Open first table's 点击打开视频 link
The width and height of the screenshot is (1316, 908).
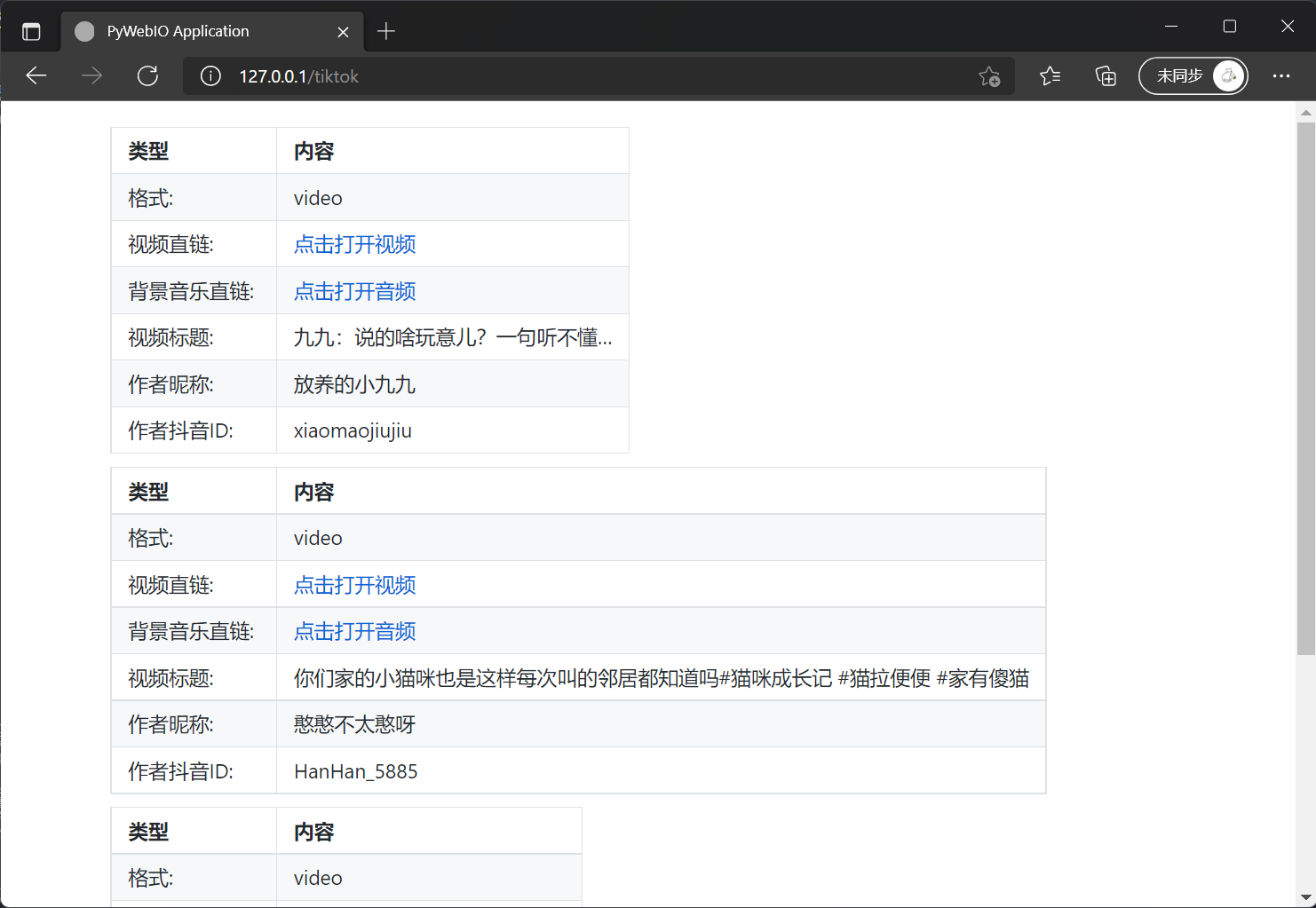354,244
